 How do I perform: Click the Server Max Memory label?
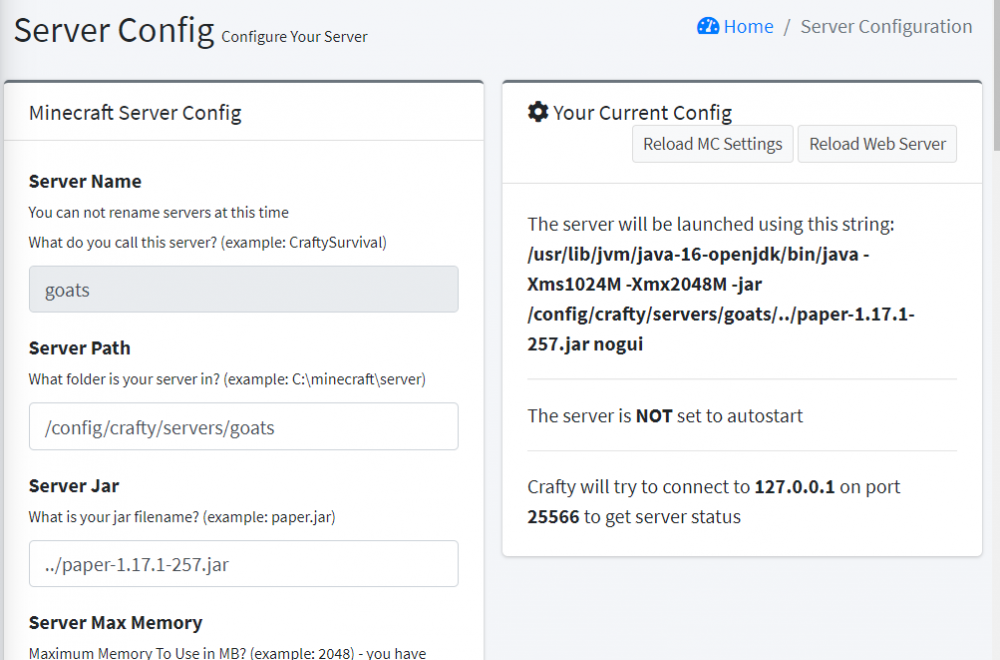[x=115, y=622]
